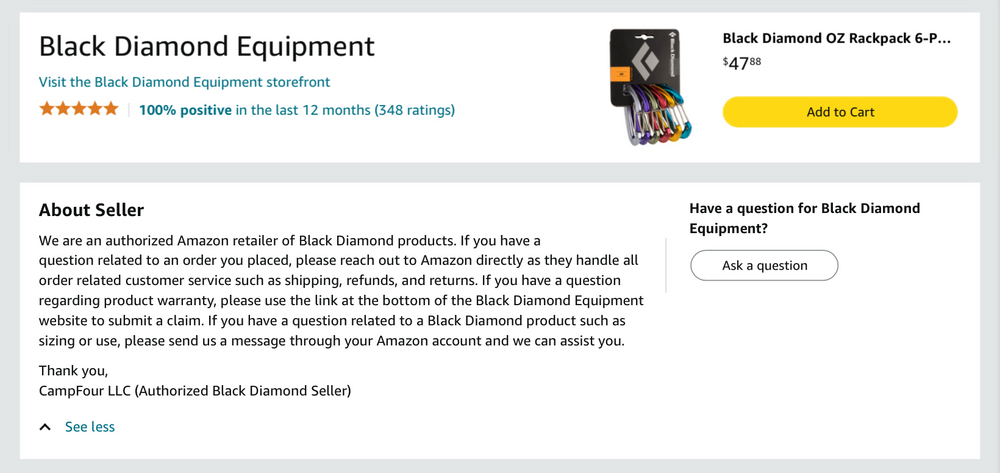
Task: Click the Have a question for Black Diamond heading
Action: point(805,218)
